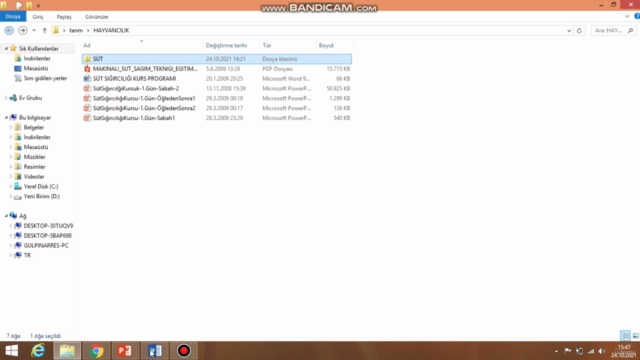Open Google Chrome from taskbar
This screenshot has width=640, height=360.
[96, 351]
